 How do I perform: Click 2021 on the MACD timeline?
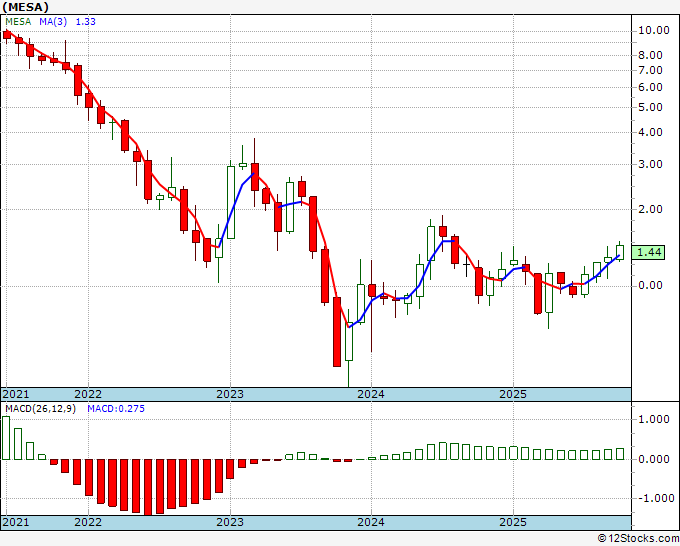16,522
